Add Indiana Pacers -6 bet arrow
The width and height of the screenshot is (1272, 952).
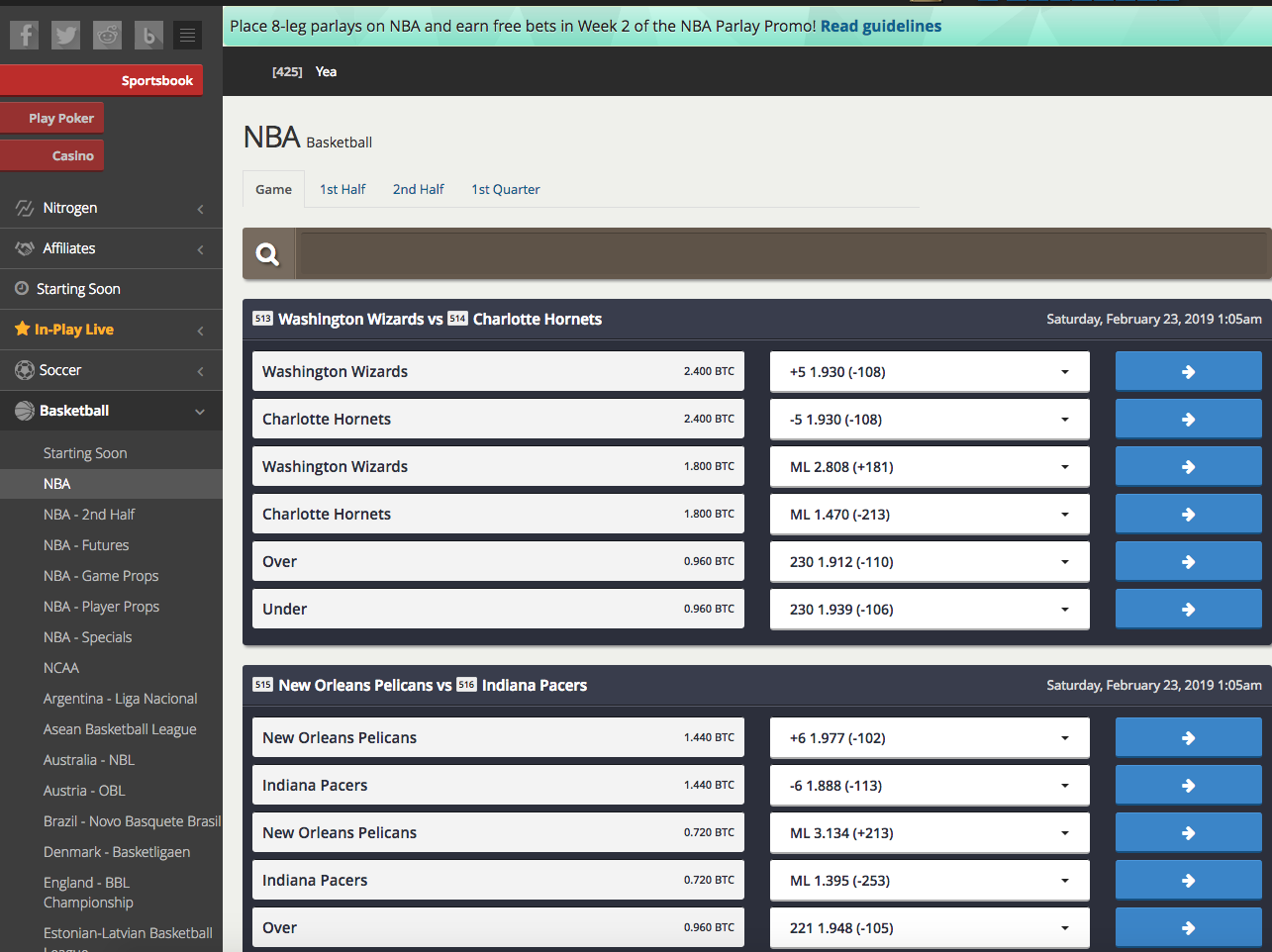pos(1189,786)
